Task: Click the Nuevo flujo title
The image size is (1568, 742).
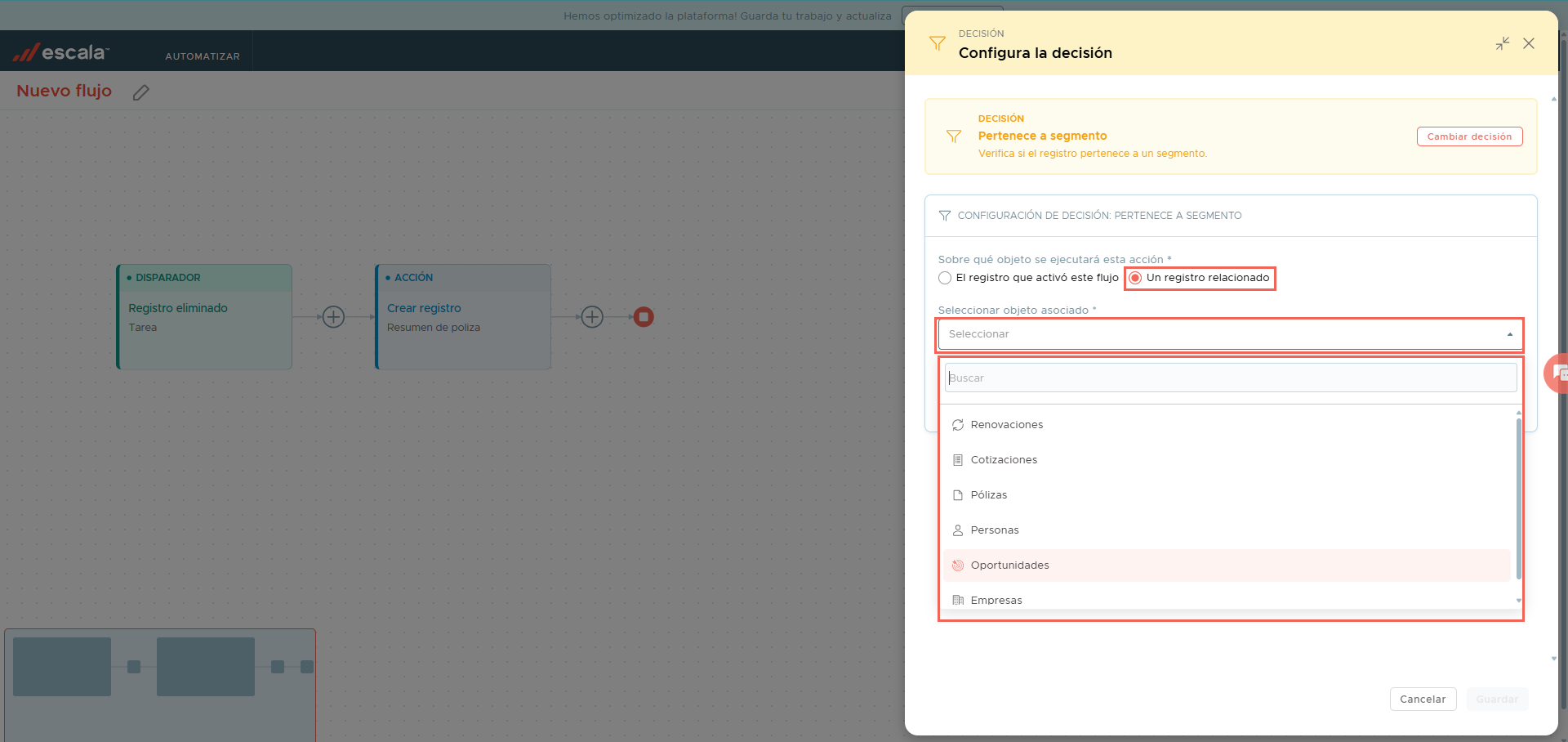Action: [x=64, y=91]
